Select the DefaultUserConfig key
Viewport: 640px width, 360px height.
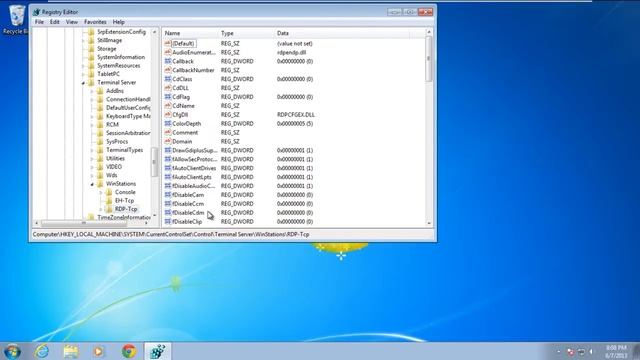point(128,108)
